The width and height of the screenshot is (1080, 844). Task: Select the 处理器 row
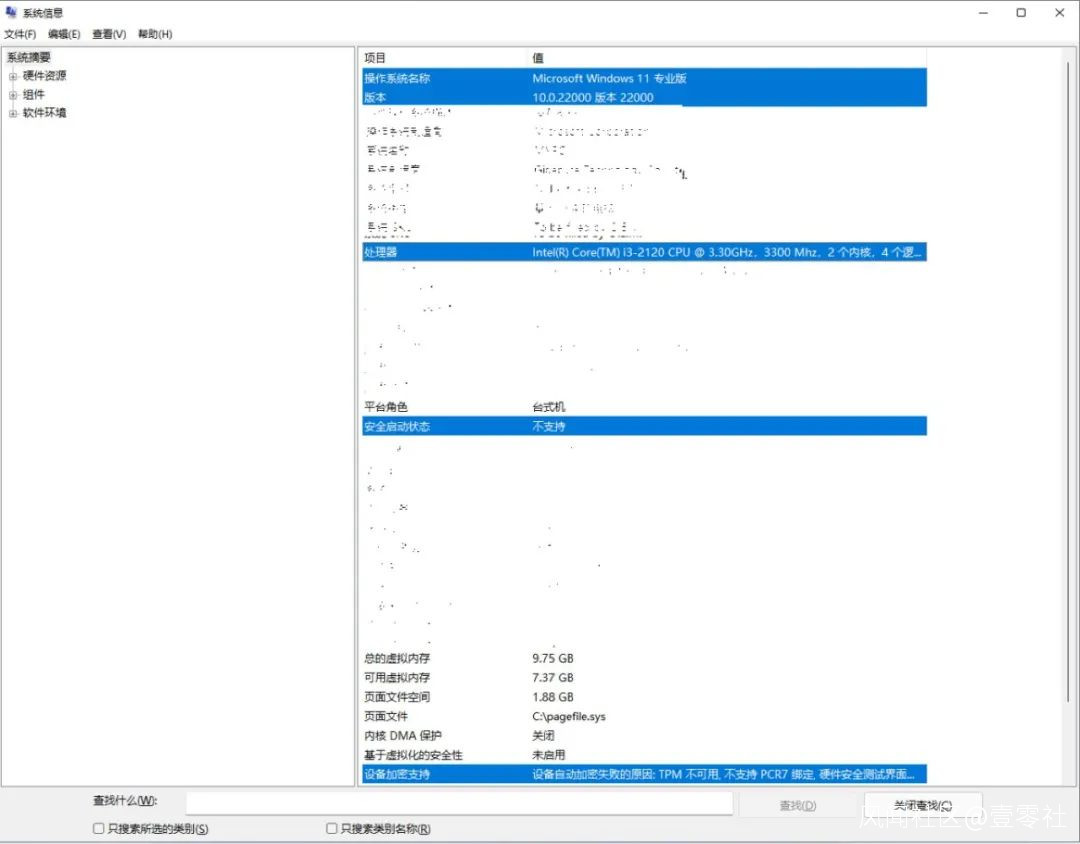644,253
